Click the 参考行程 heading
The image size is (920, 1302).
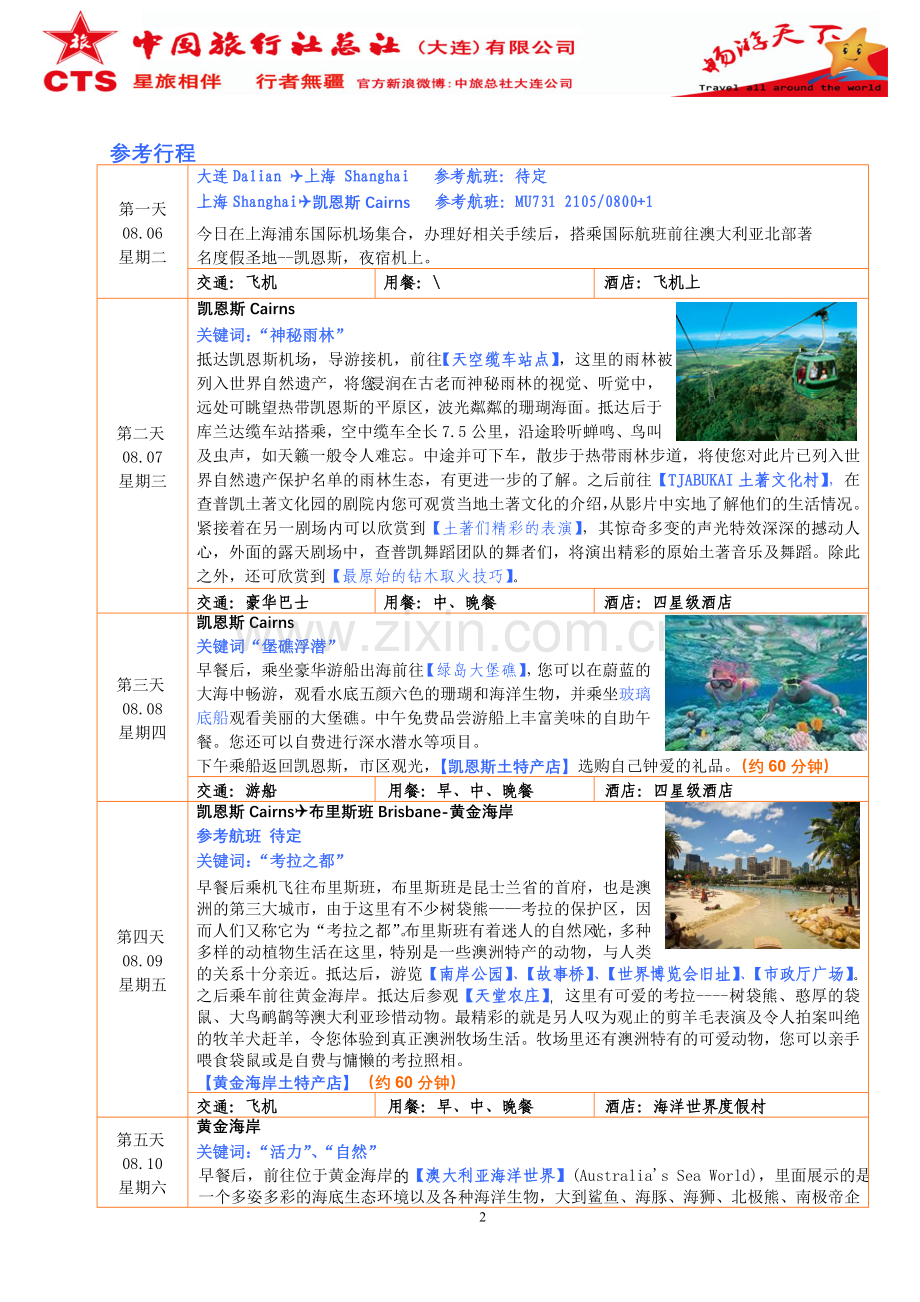(x=153, y=153)
